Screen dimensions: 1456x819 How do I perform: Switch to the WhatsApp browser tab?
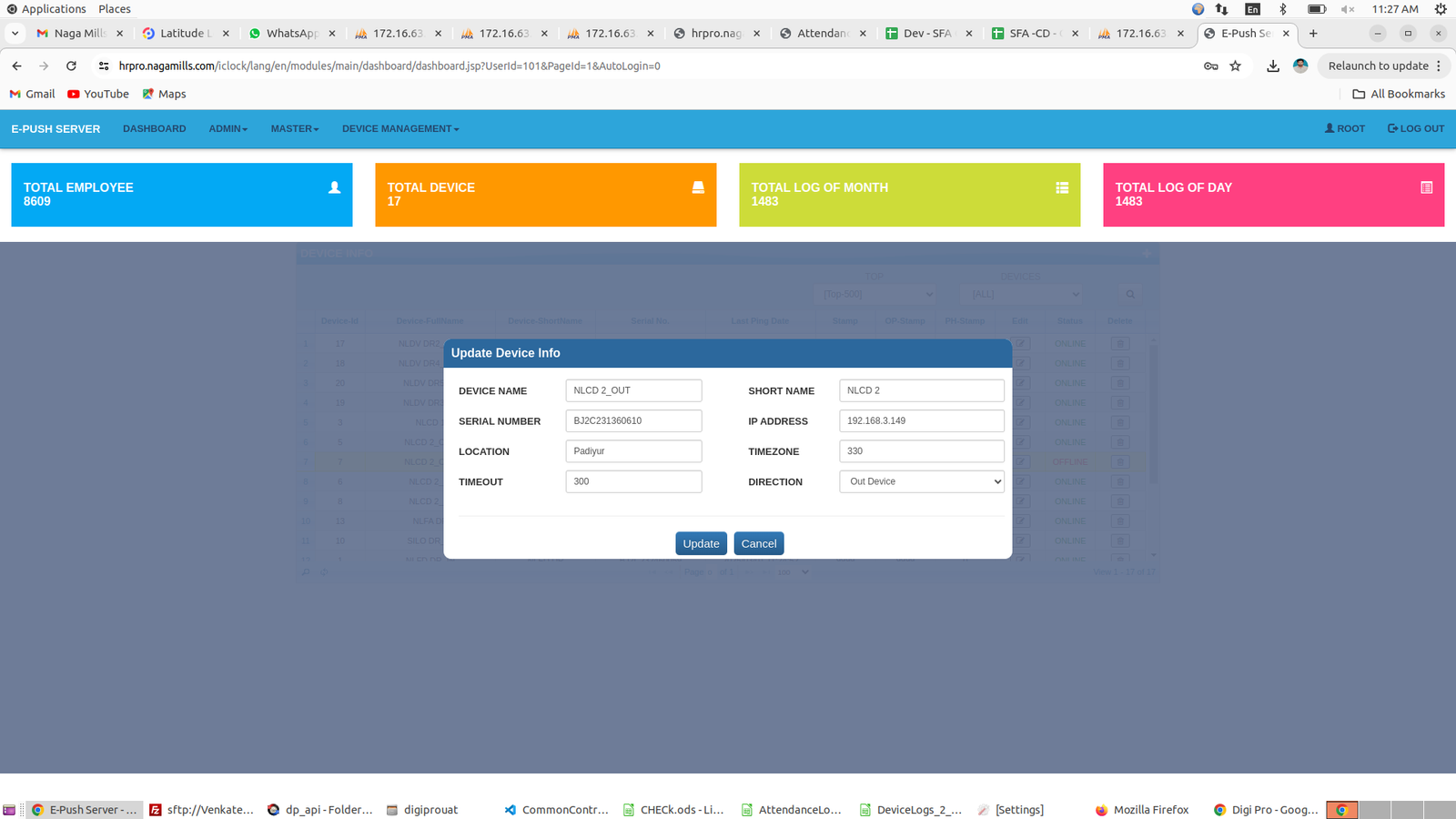click(291, 34)
